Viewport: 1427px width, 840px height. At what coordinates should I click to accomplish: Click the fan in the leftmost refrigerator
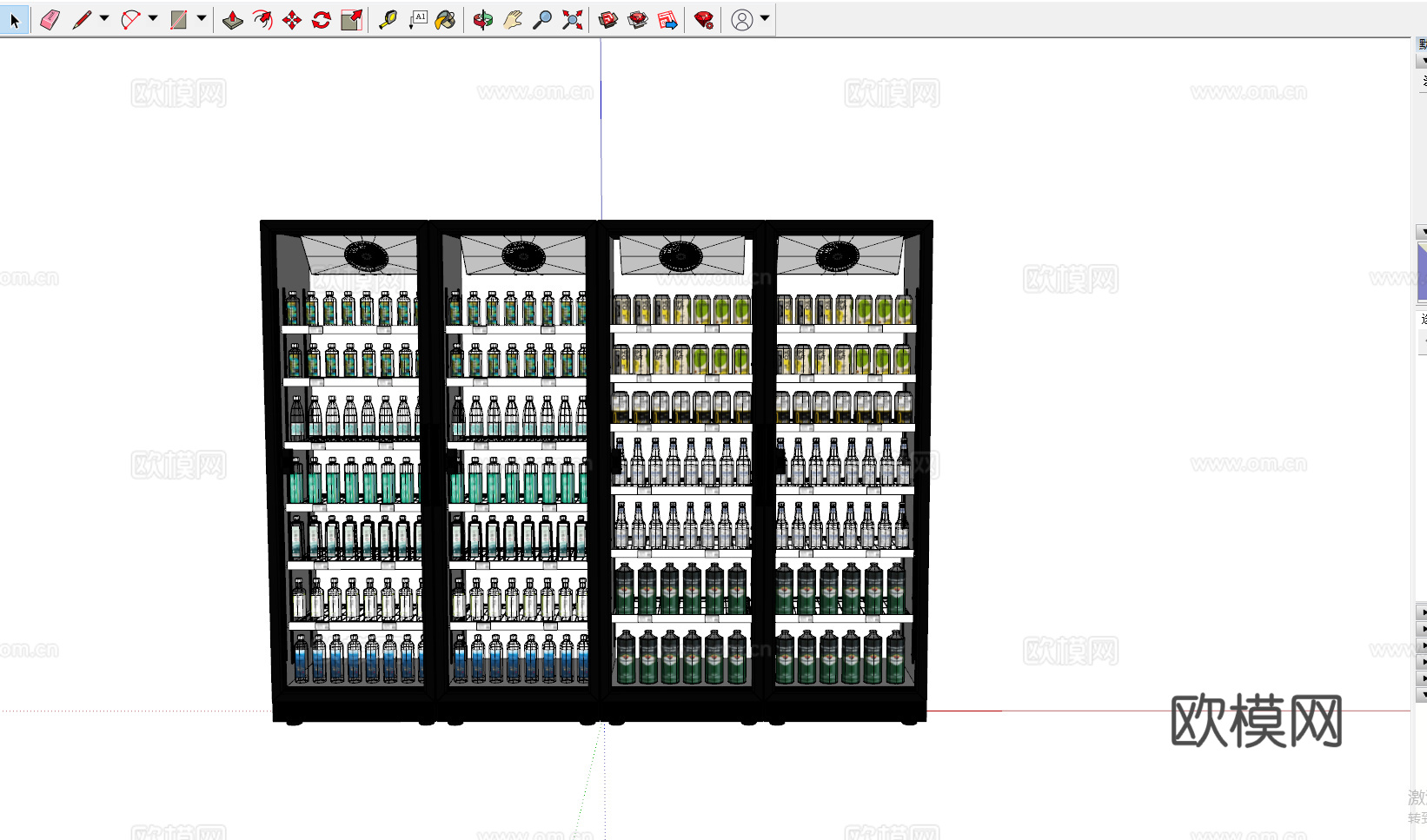366,255
